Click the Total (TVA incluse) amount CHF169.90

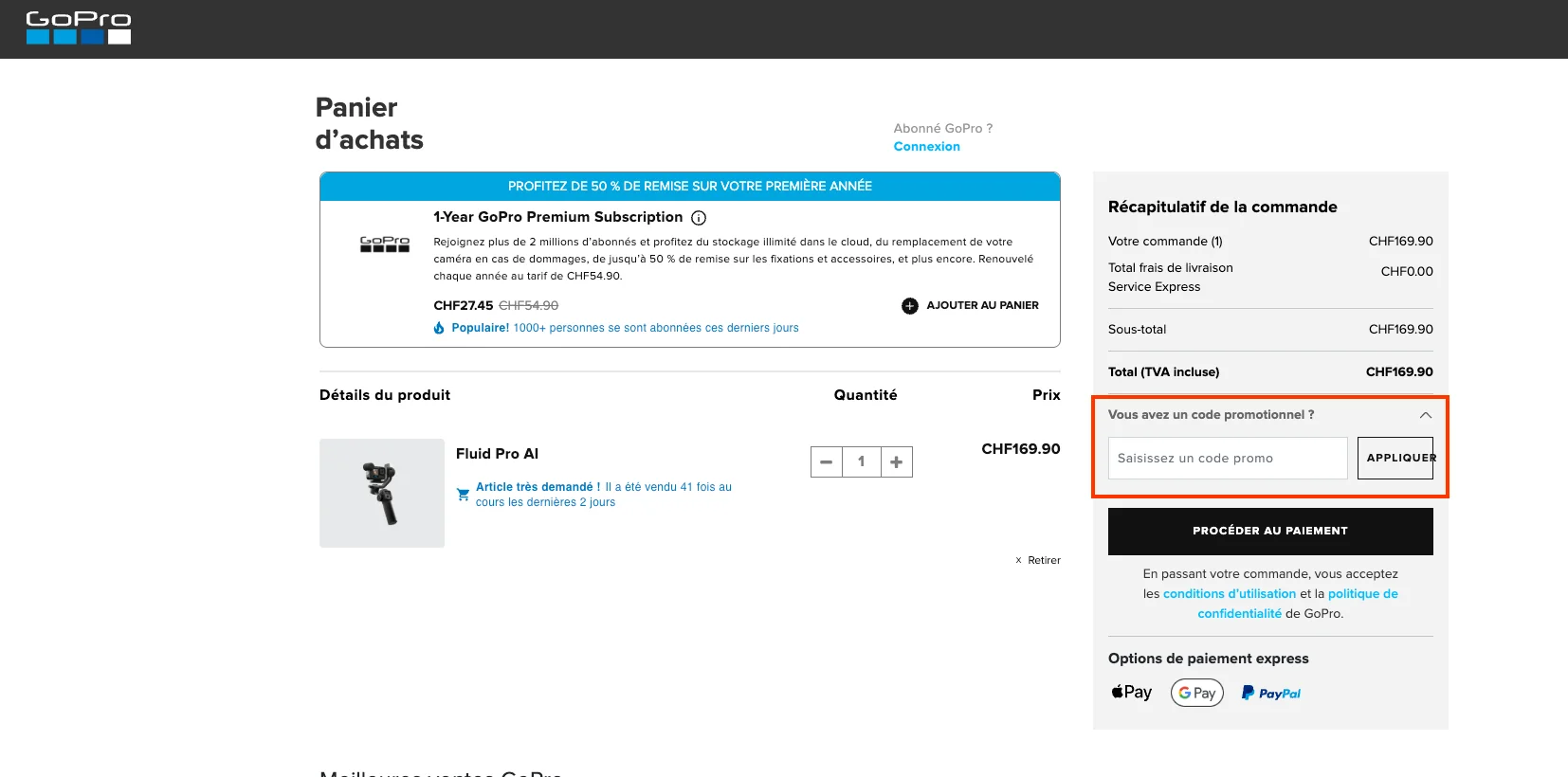point(1399,372)
